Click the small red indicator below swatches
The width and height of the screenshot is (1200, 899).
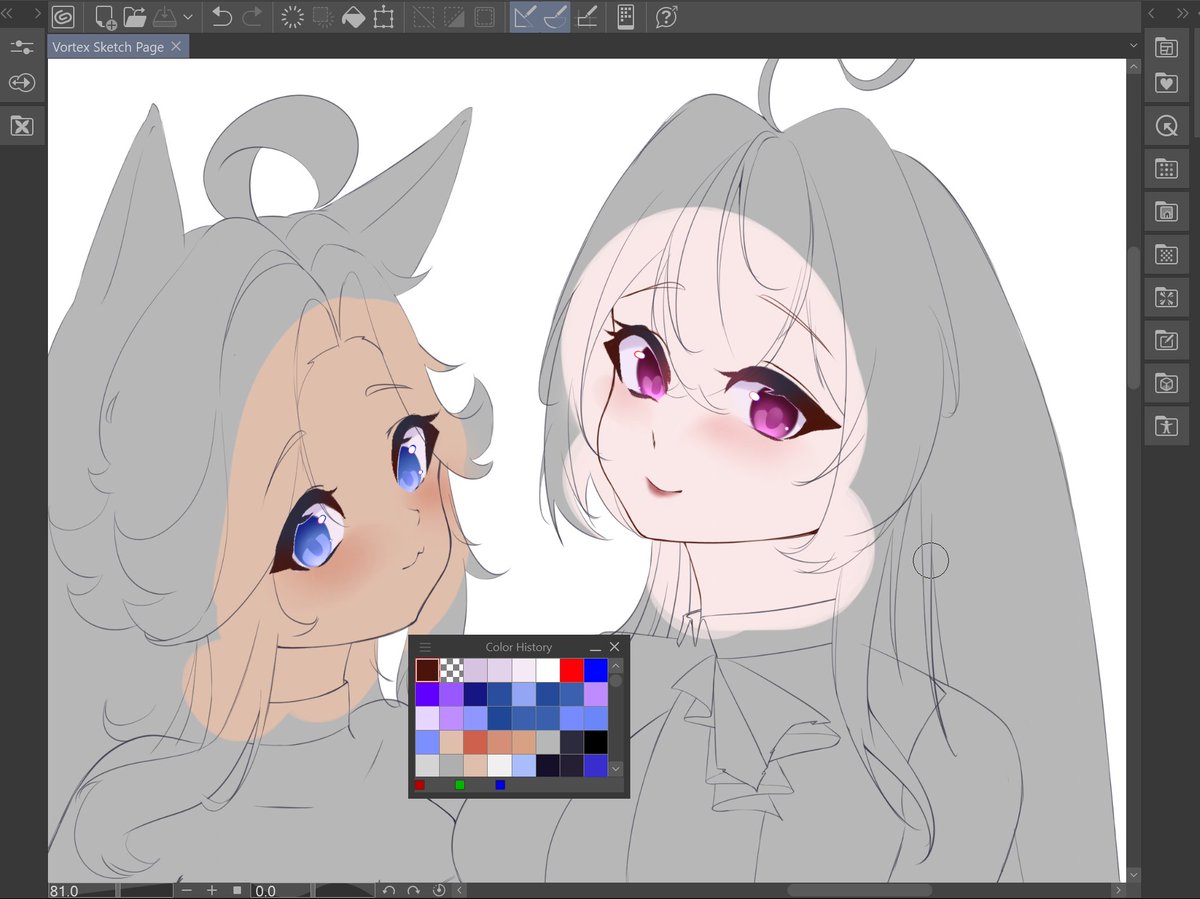420,786
